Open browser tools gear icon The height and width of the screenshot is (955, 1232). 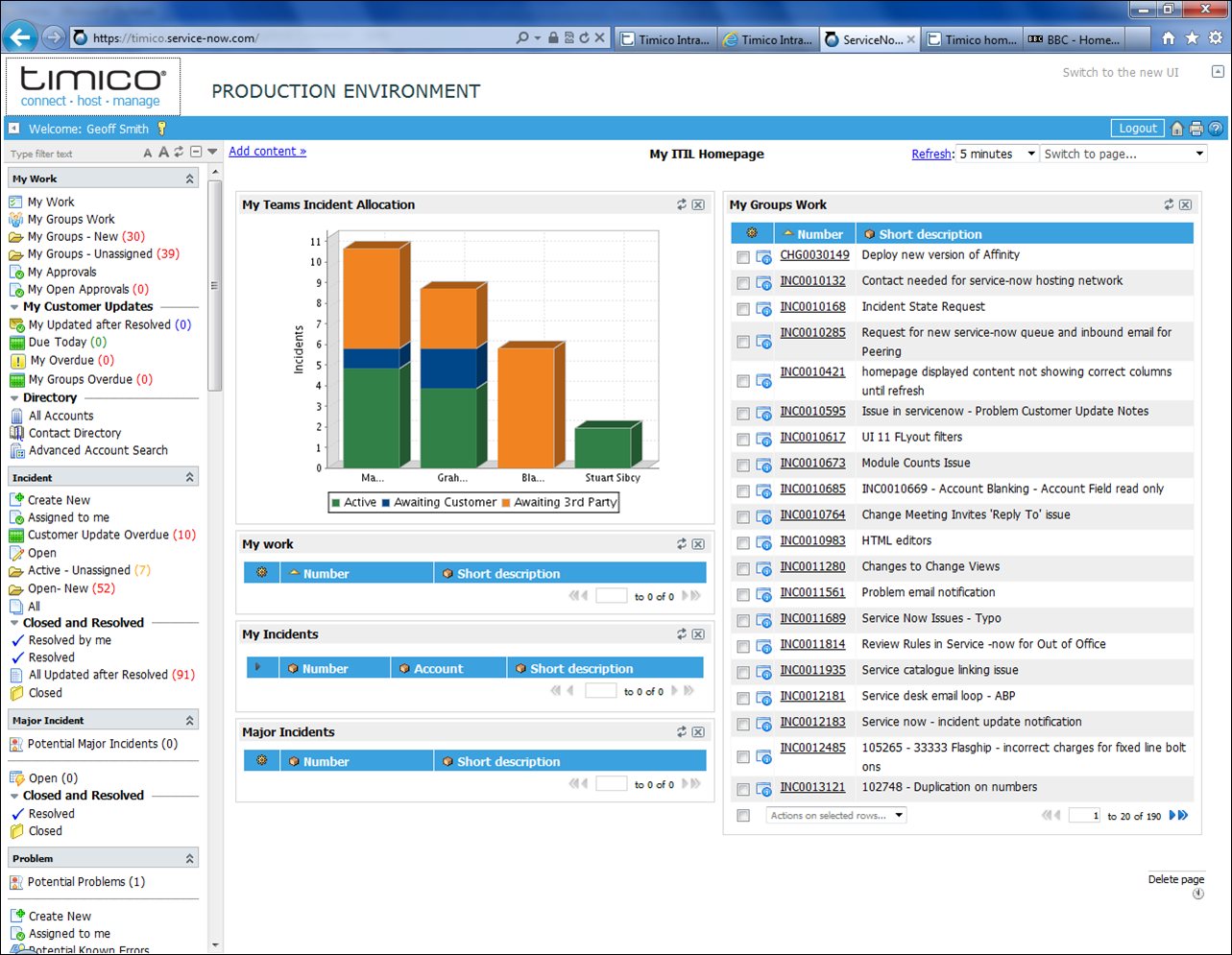tap(1215, 38)
